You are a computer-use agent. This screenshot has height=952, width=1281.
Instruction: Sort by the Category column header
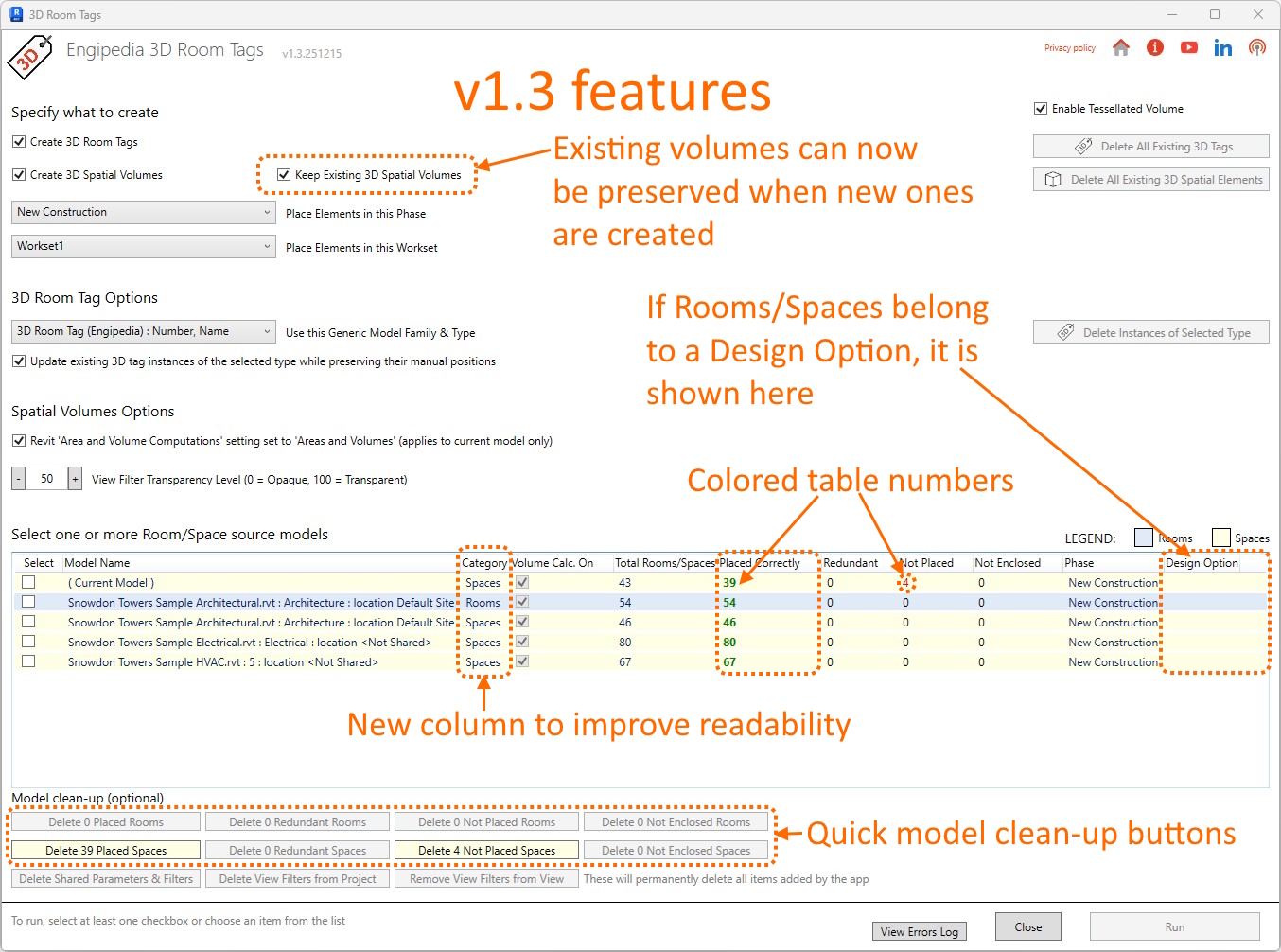click(x=483, y=562)
